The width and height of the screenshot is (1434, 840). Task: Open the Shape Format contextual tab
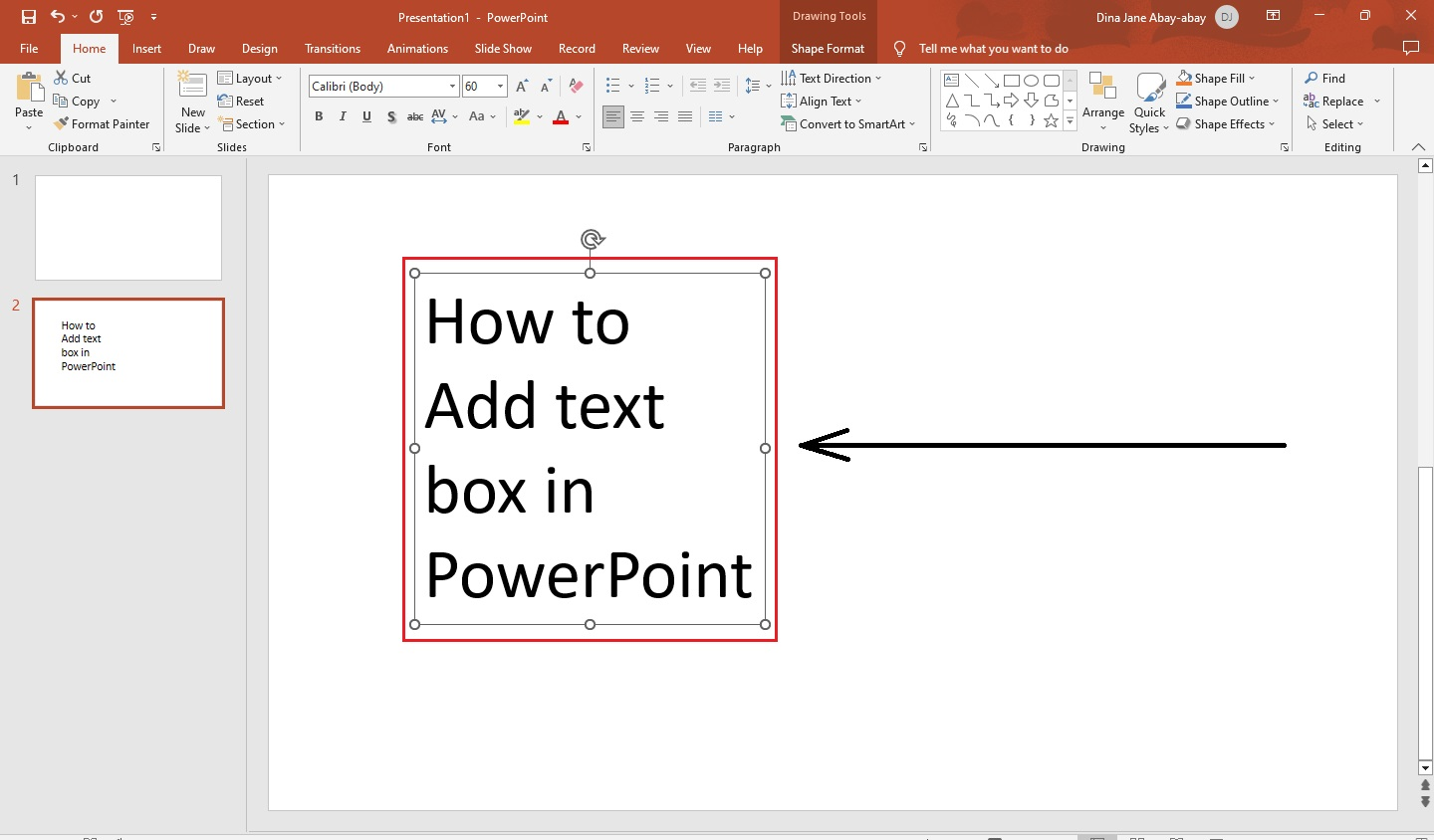click(827, 48)
